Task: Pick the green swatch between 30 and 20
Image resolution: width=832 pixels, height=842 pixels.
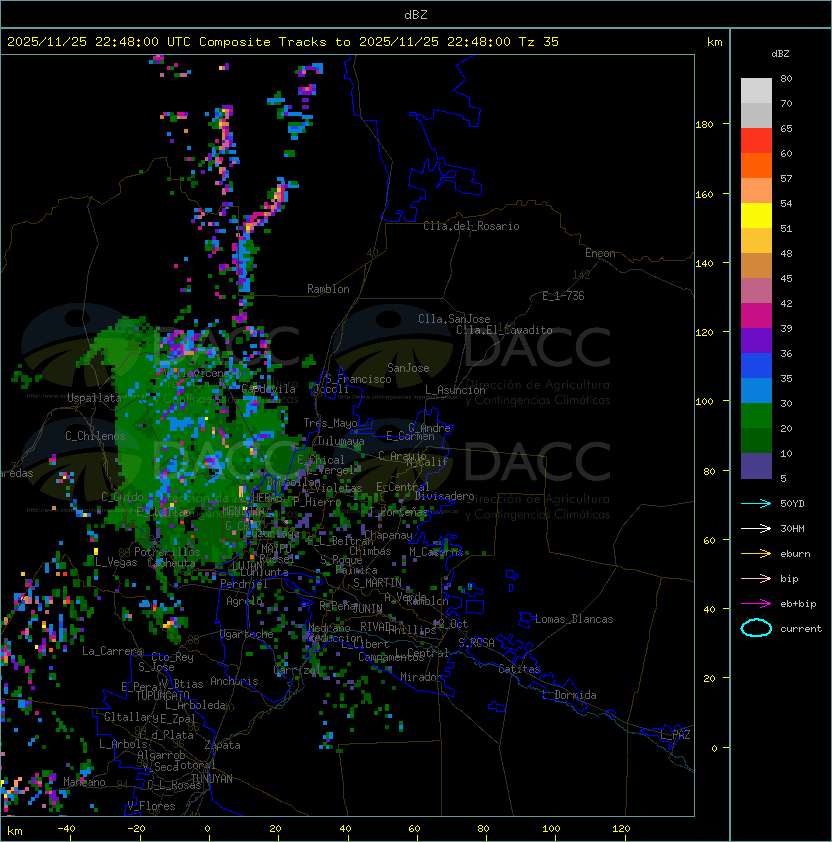Action: click(756, 416)
